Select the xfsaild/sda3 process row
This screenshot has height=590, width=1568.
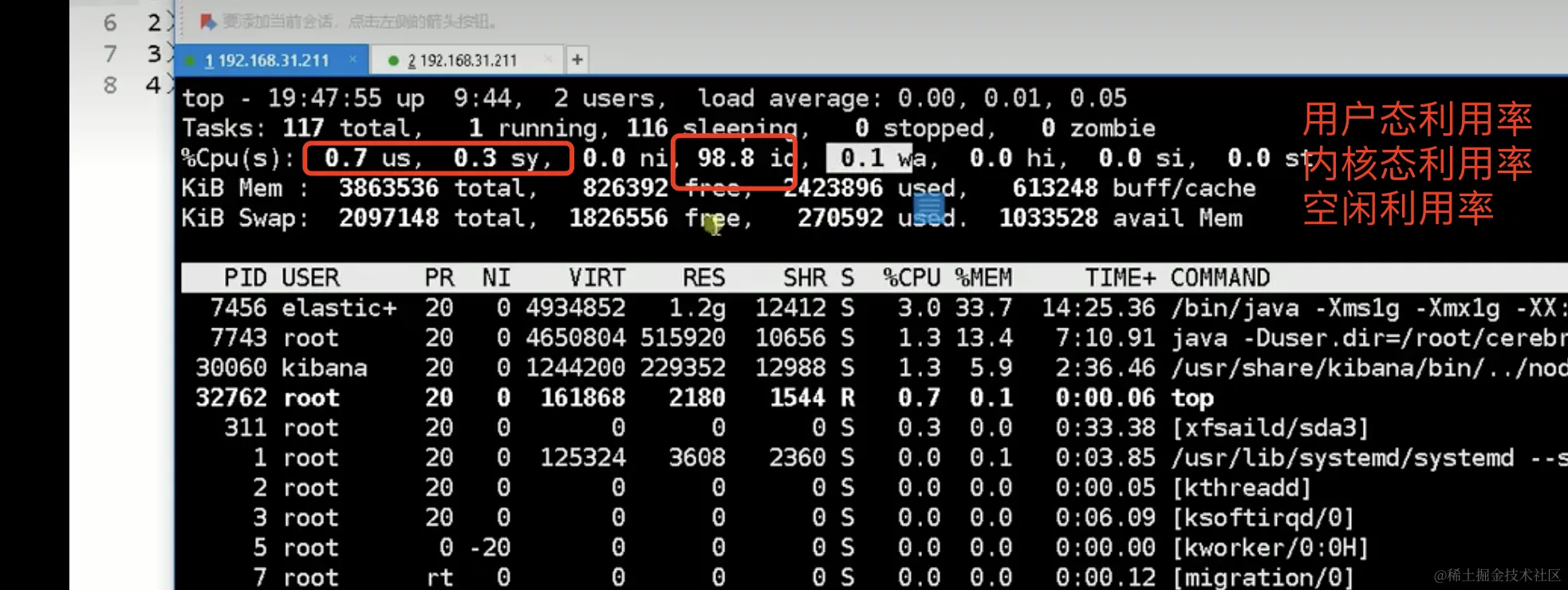click(x=874, y=428)
